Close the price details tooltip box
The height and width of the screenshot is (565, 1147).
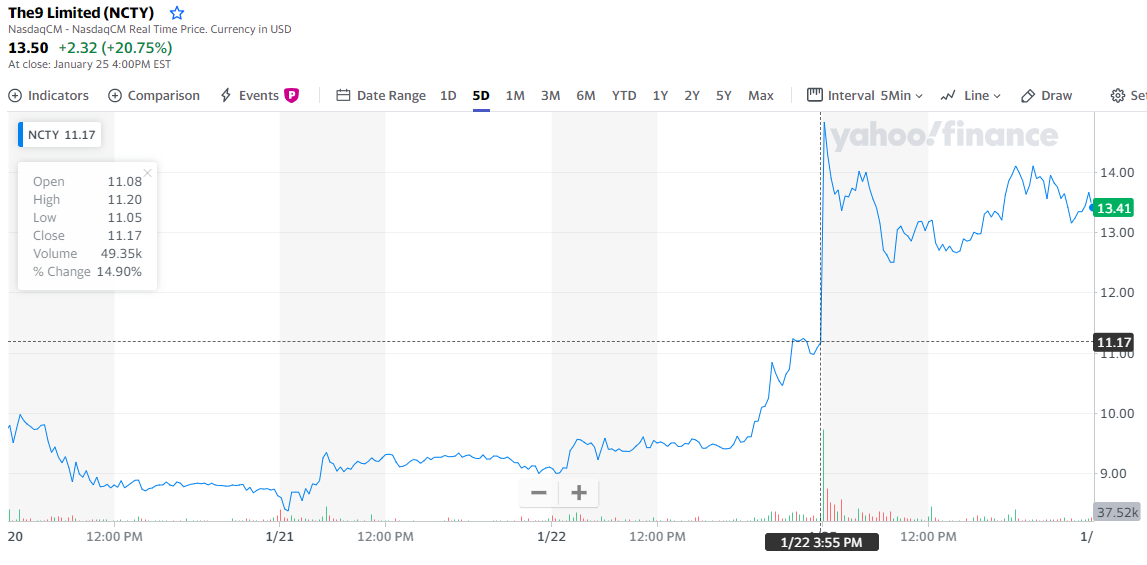click(148, 173)
